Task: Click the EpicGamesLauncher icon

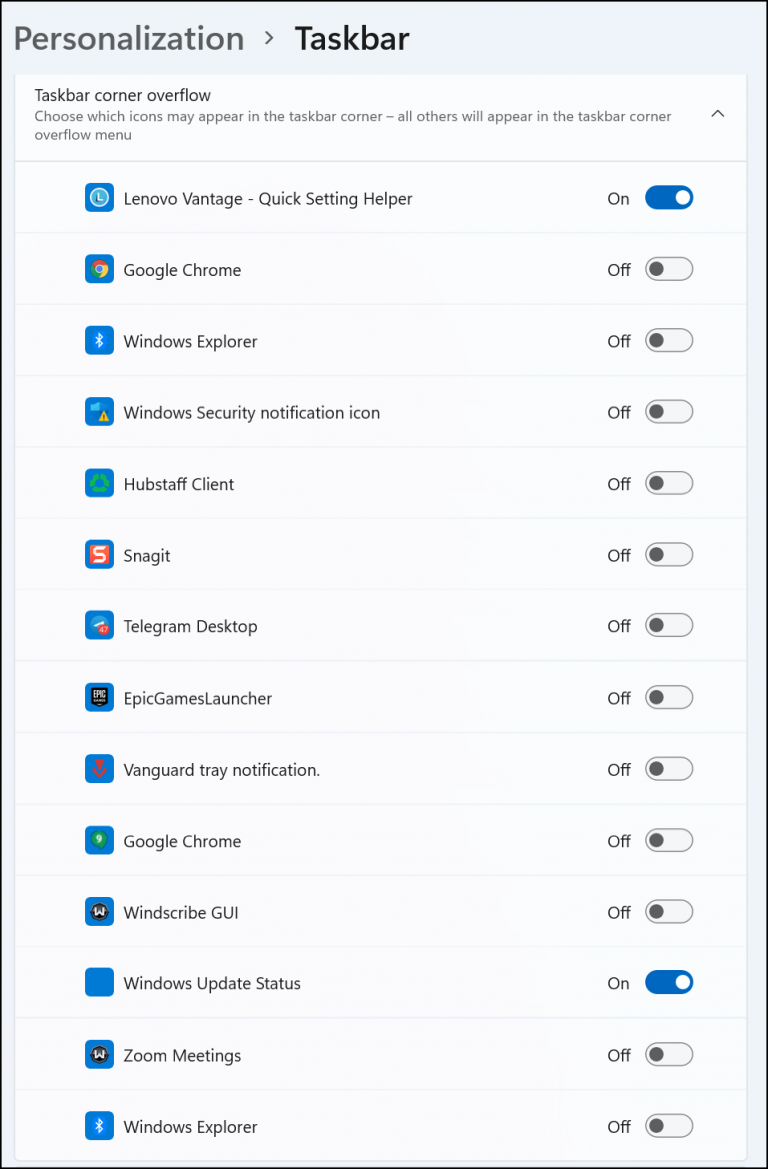Action: tap(98, 697)
